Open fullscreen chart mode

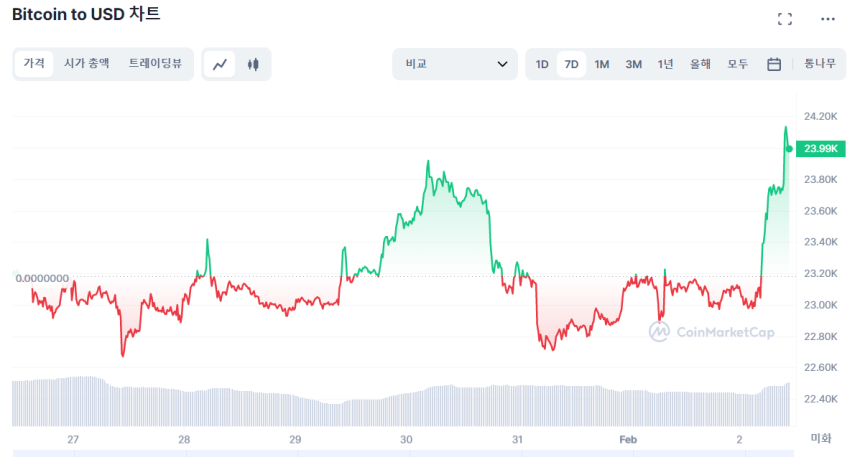785,19
